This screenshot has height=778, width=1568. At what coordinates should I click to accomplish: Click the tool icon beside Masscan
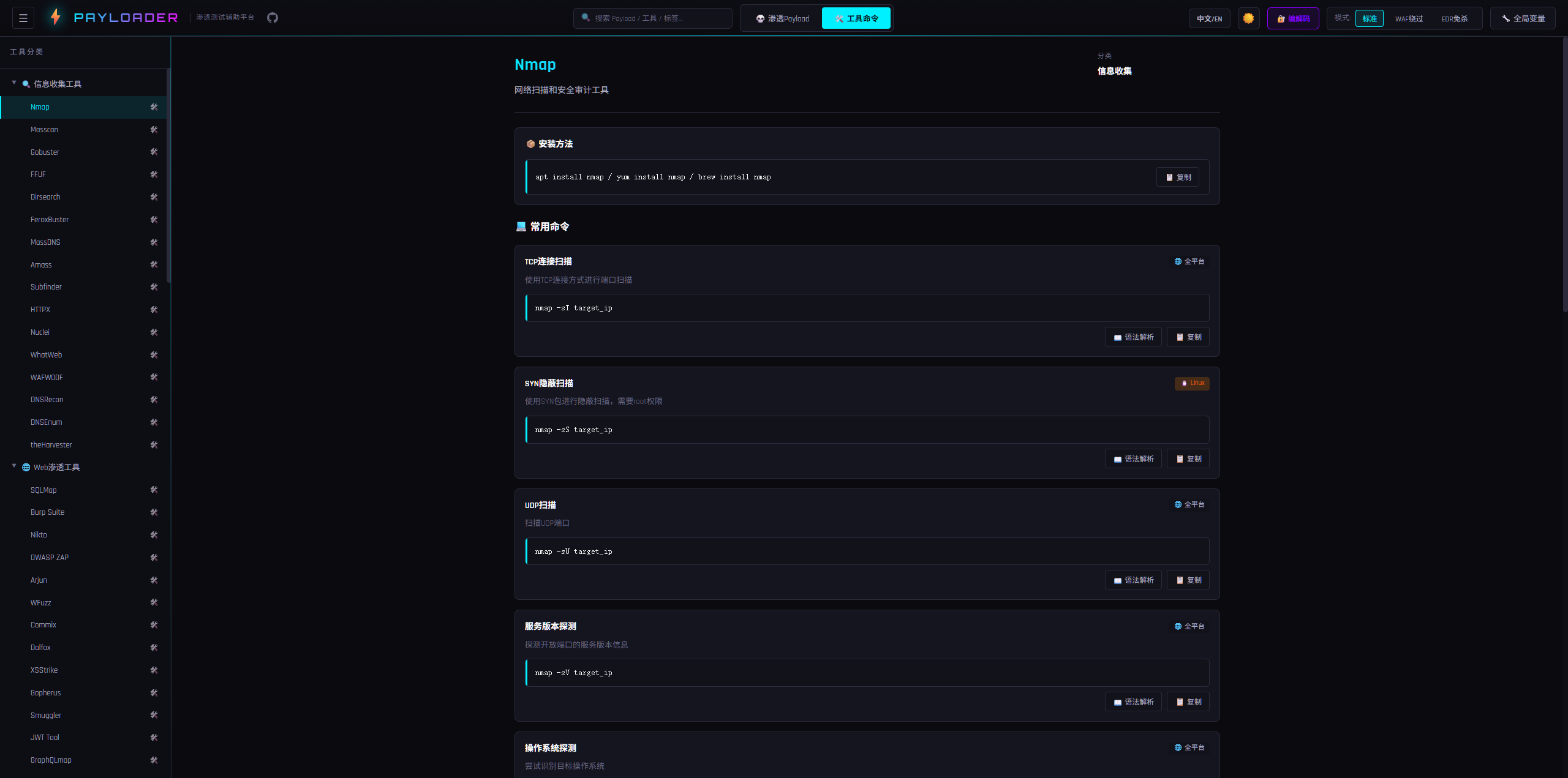pos(154,130)
